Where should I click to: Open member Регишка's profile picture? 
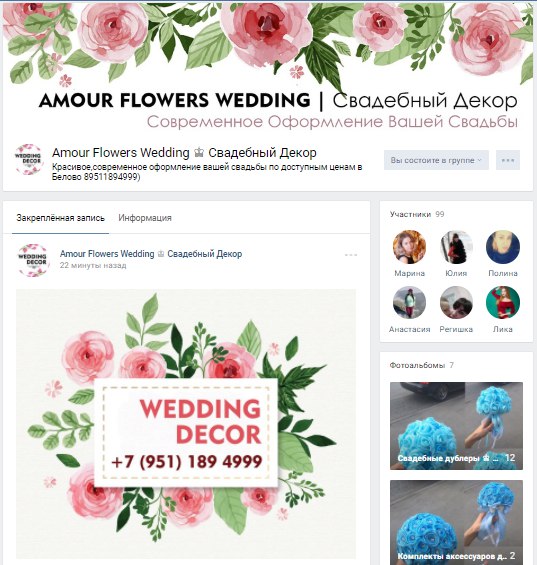456,303
